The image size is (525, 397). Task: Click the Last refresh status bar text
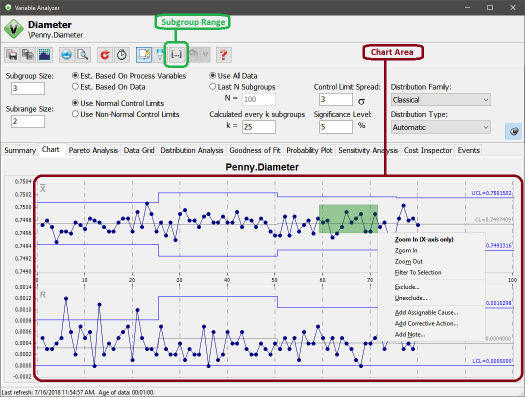78,392
